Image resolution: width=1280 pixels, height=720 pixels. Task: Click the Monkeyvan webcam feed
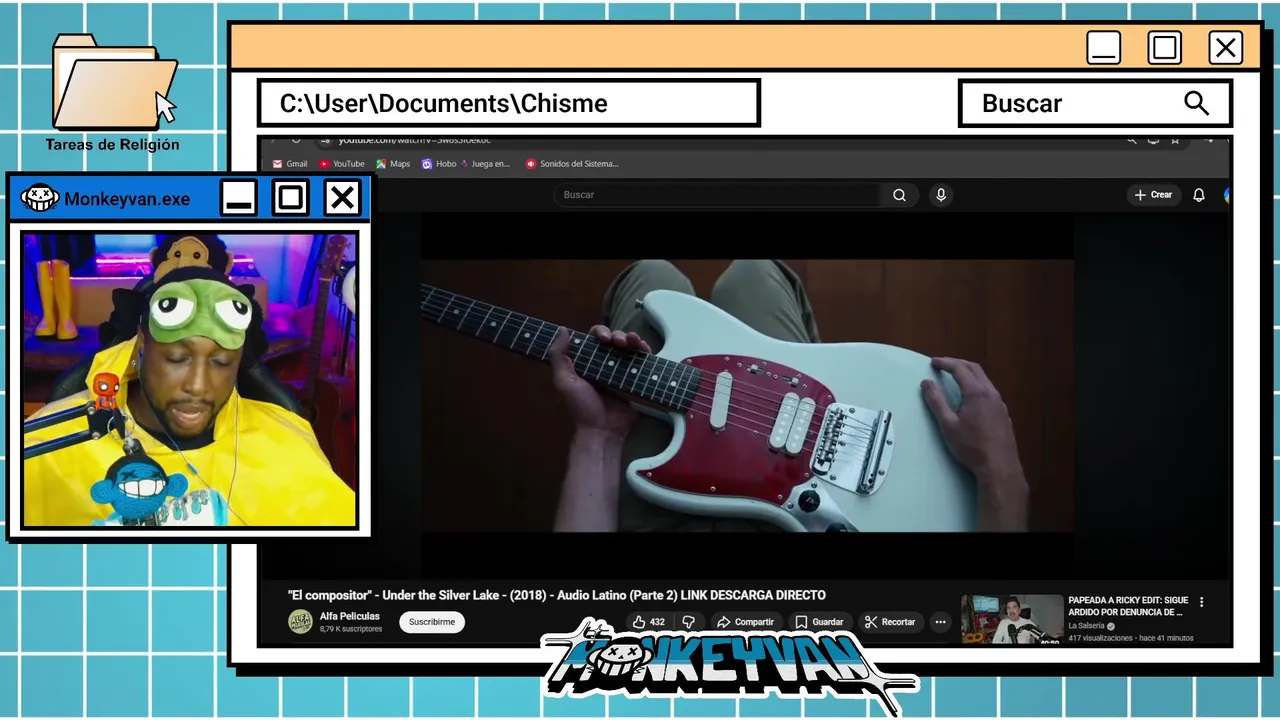click(x=189, y=380)
